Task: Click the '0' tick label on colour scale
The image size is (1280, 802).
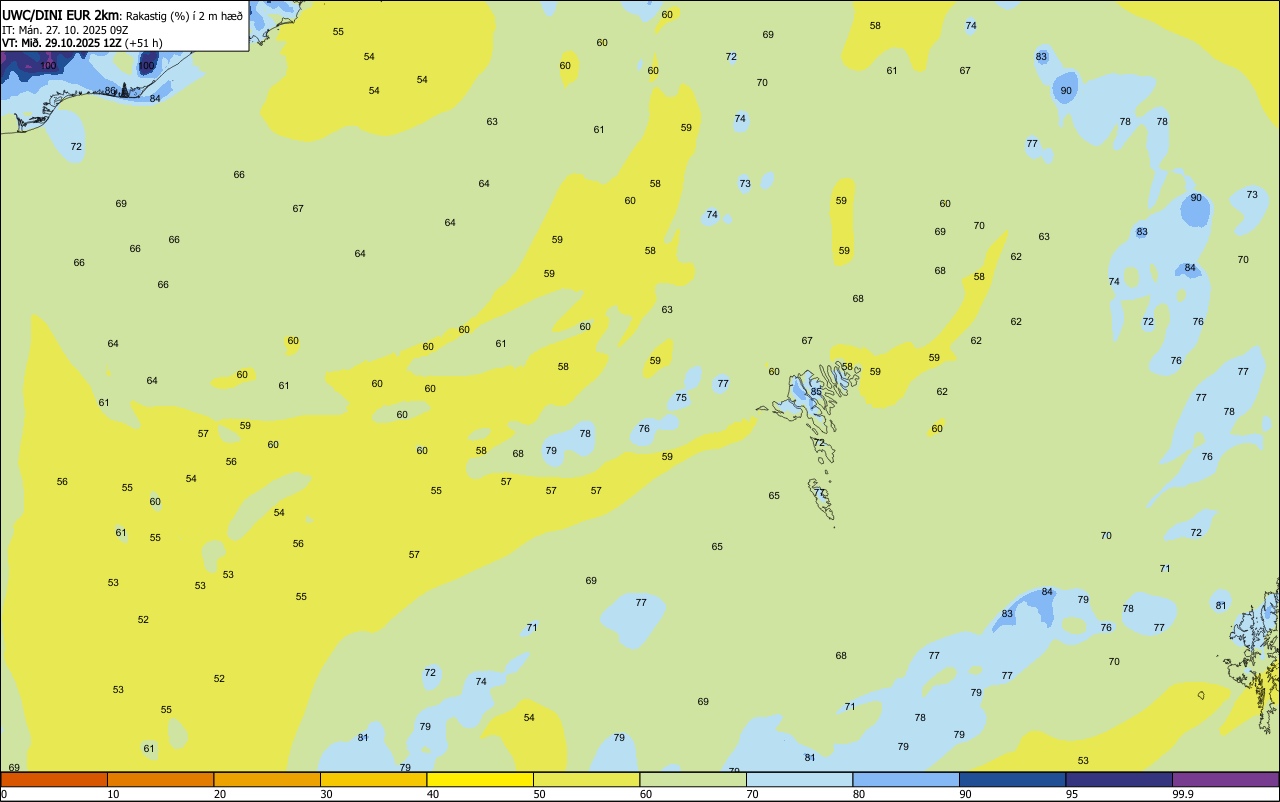Action: tap(4, 794)
